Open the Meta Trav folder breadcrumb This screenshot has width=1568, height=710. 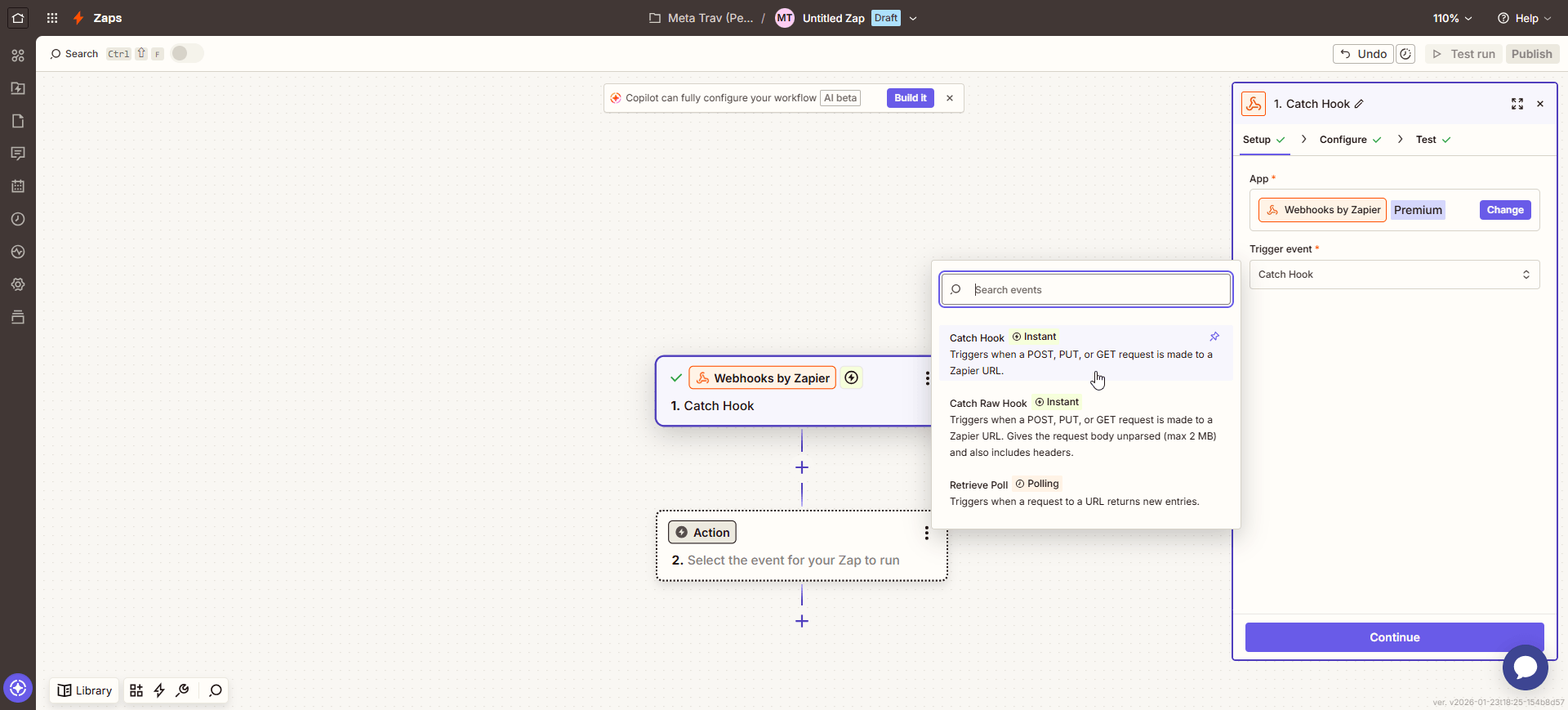(702, 18)
